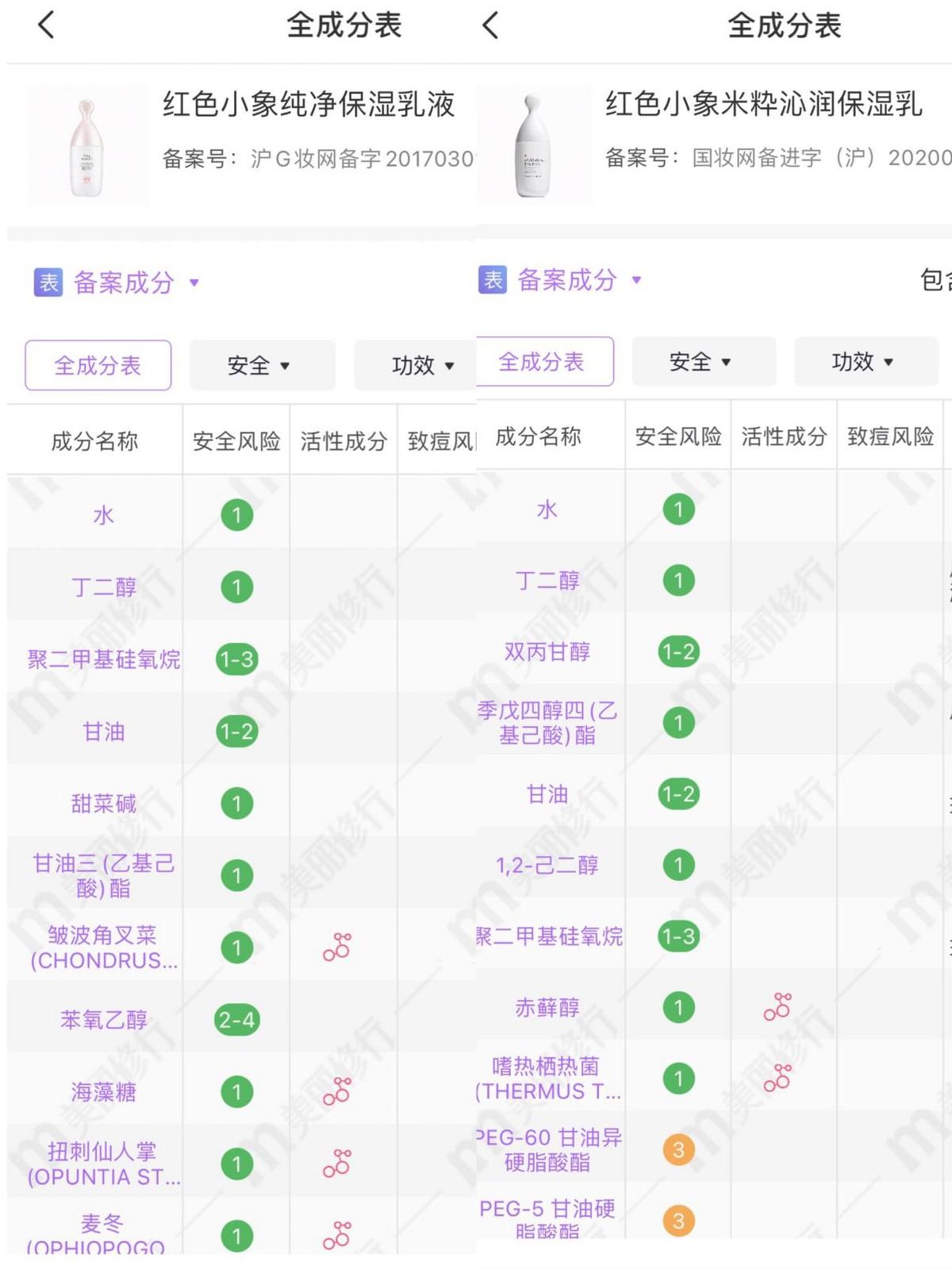
Task: Open 丁二醇 ingredient in the right panel
Action: [x=547, y=580]
